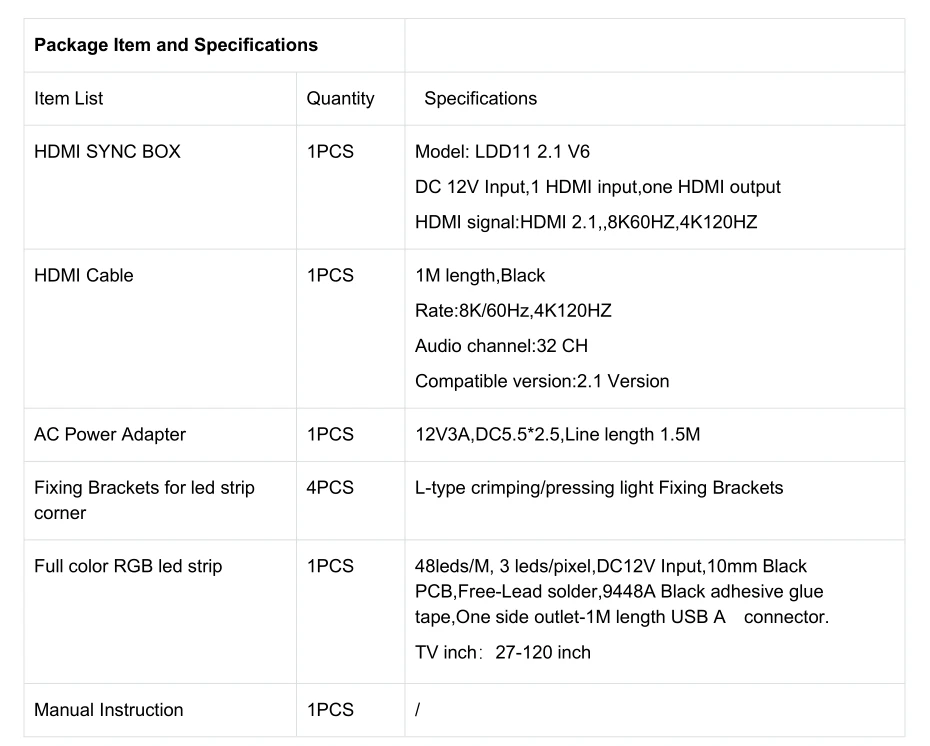Click 'Fixing Brackets for led strip corner'
This screenshot has height=746, width=930.
tap(144, 500)
